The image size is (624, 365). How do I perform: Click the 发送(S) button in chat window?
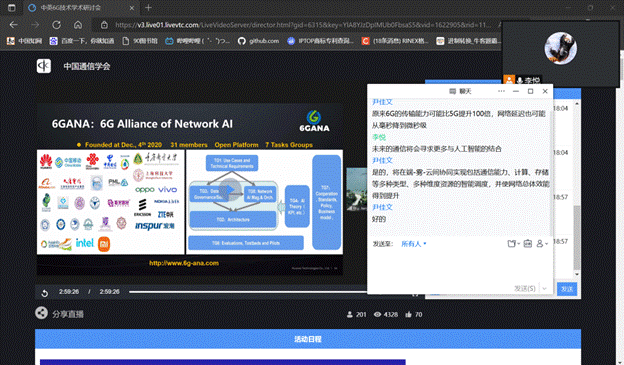pos(525,288)
